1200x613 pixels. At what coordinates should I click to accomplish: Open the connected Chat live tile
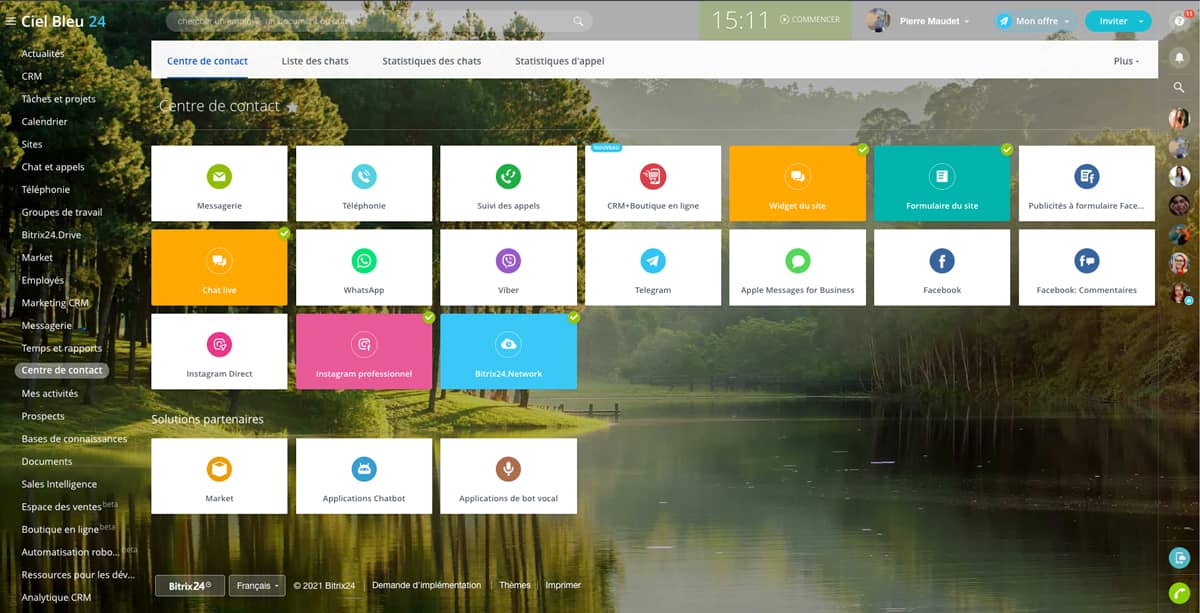coord(219,268)
